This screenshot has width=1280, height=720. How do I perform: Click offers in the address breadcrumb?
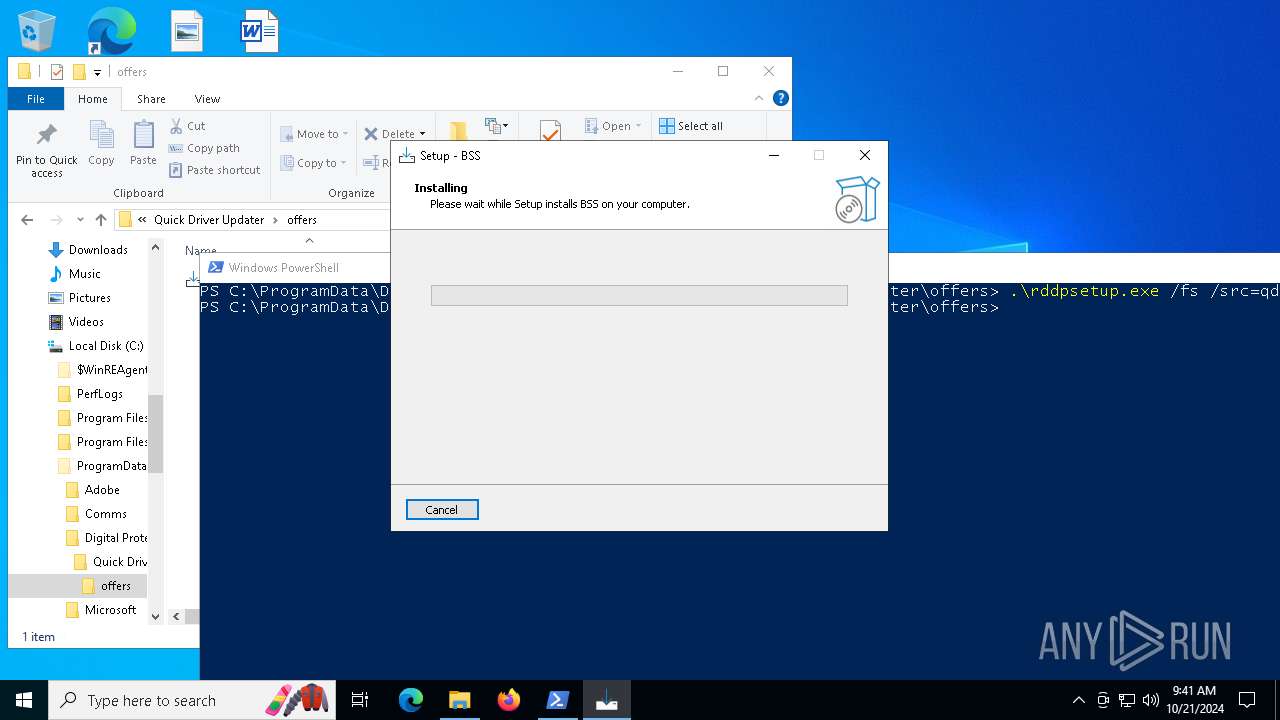coord(302,220)
